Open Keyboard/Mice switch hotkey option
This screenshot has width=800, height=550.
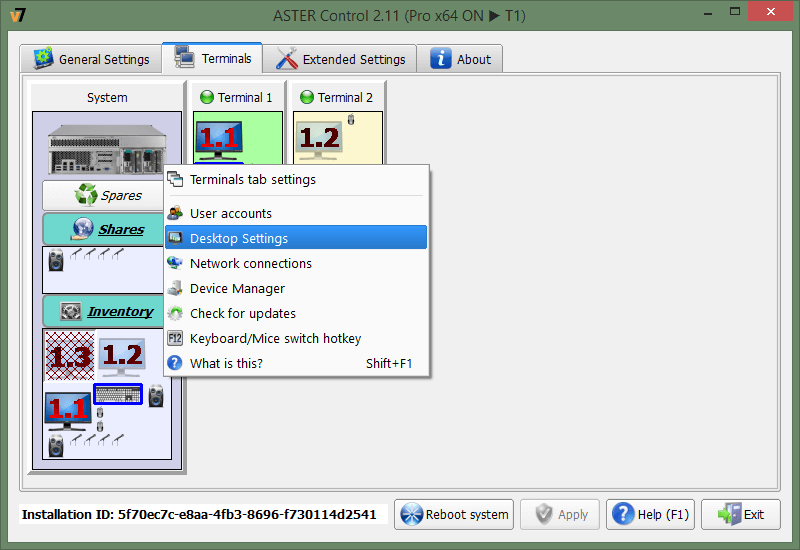coord(296,338)
